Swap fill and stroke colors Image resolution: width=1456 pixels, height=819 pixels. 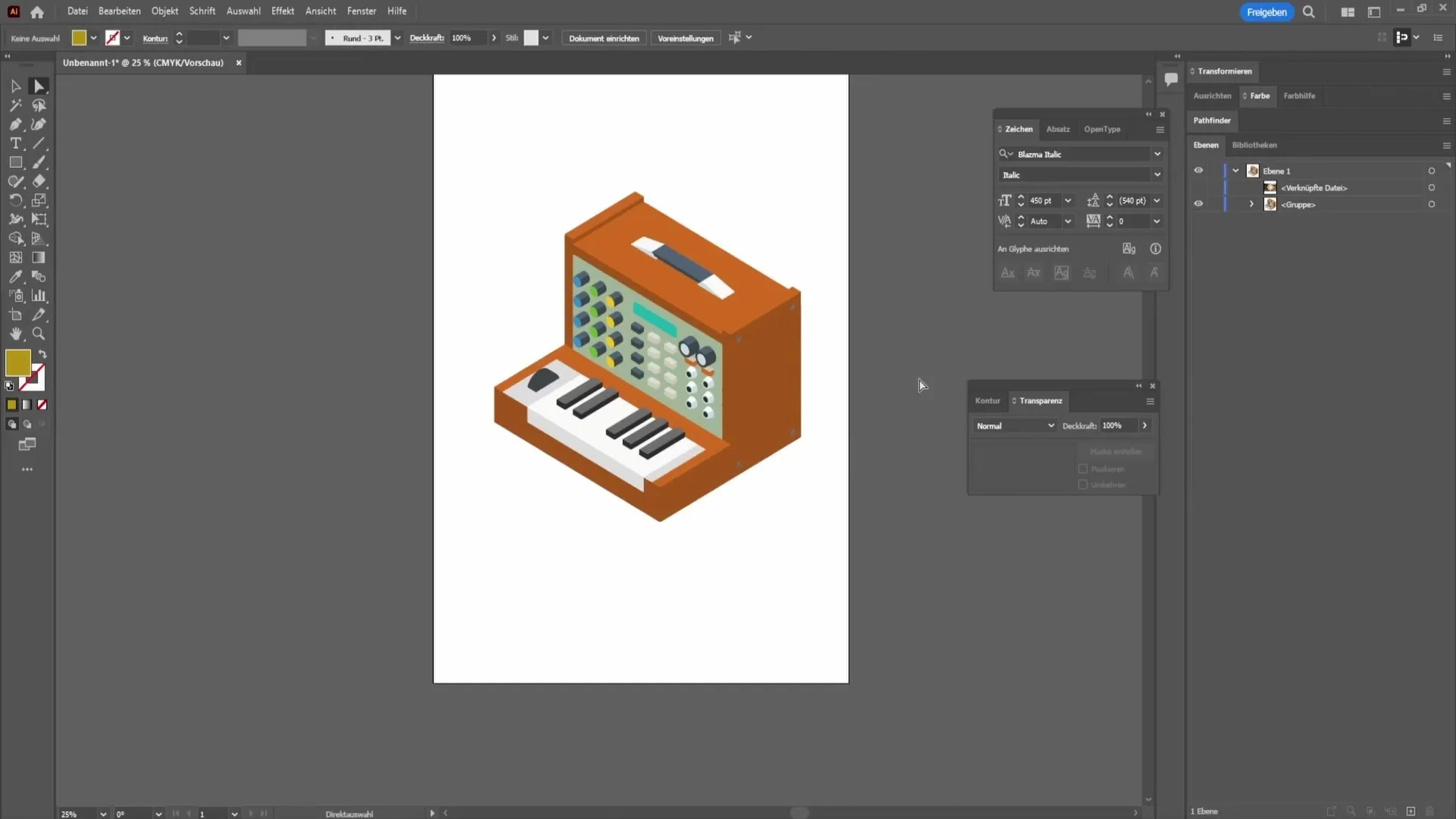click(x=42, y=354)
